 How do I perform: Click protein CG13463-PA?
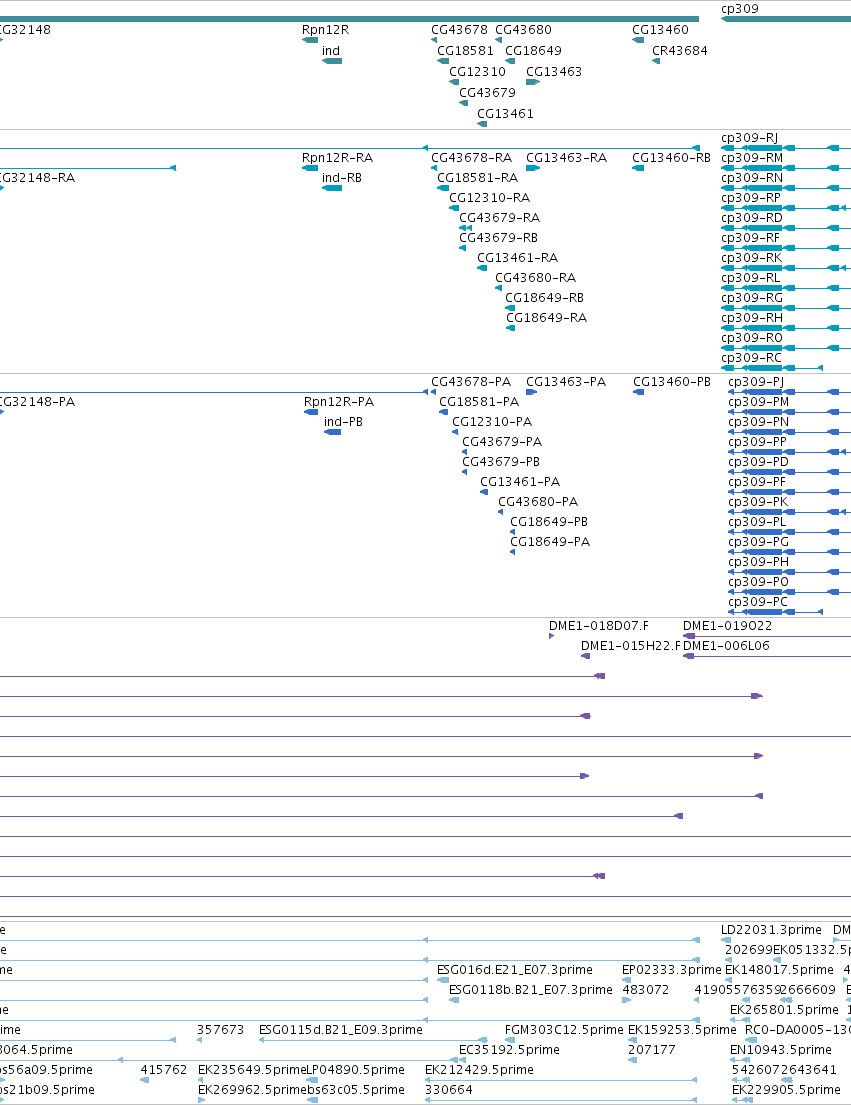coord(566,382)
